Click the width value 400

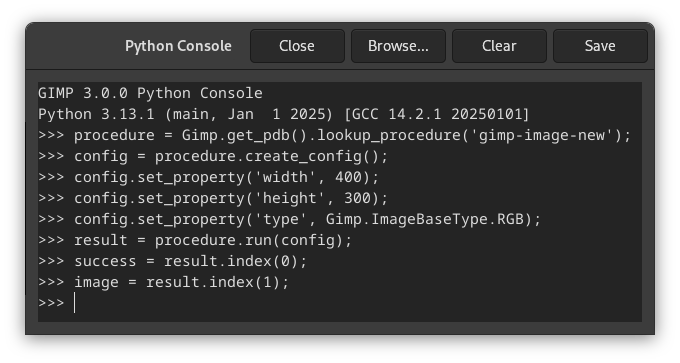[348, 177]
